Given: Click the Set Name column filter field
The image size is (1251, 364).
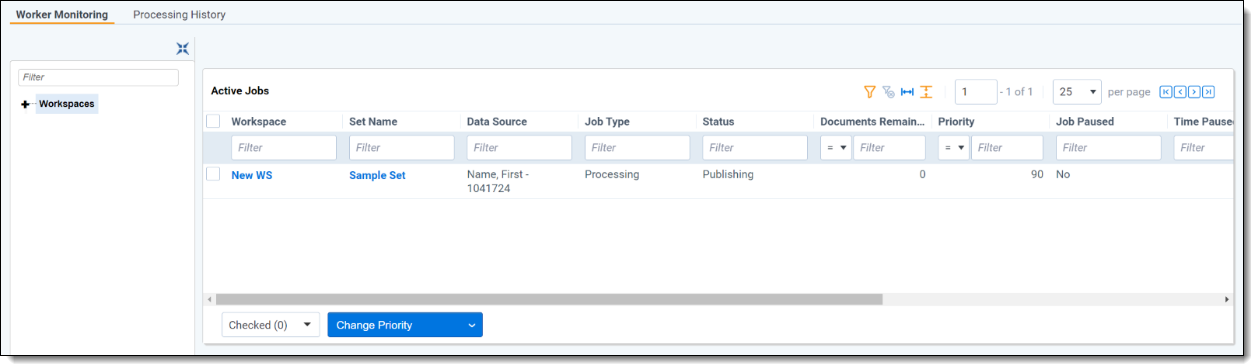Looking at the screenshot, I should tap(401, 148).
